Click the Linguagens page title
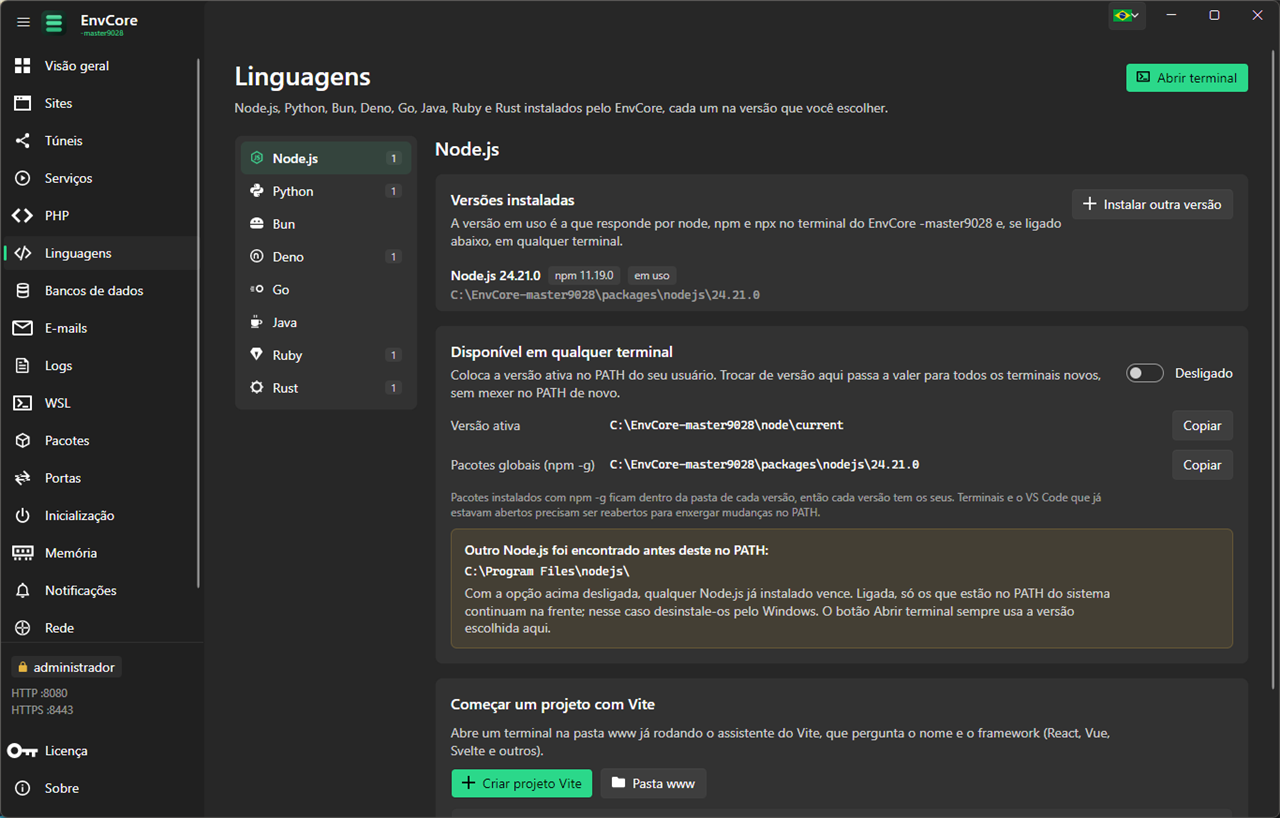Screen dimensions: 1280x818 pos(303,77)
